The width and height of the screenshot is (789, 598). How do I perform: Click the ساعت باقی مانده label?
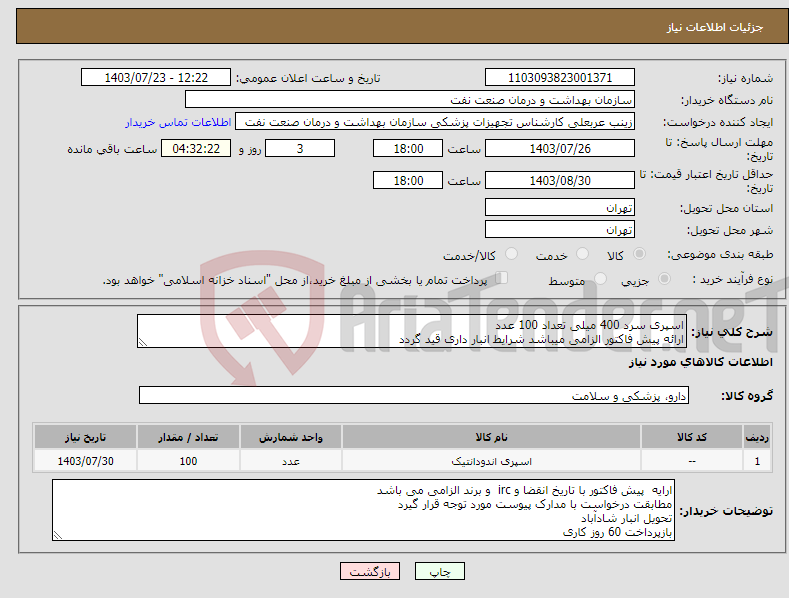(x=112, y=149)
